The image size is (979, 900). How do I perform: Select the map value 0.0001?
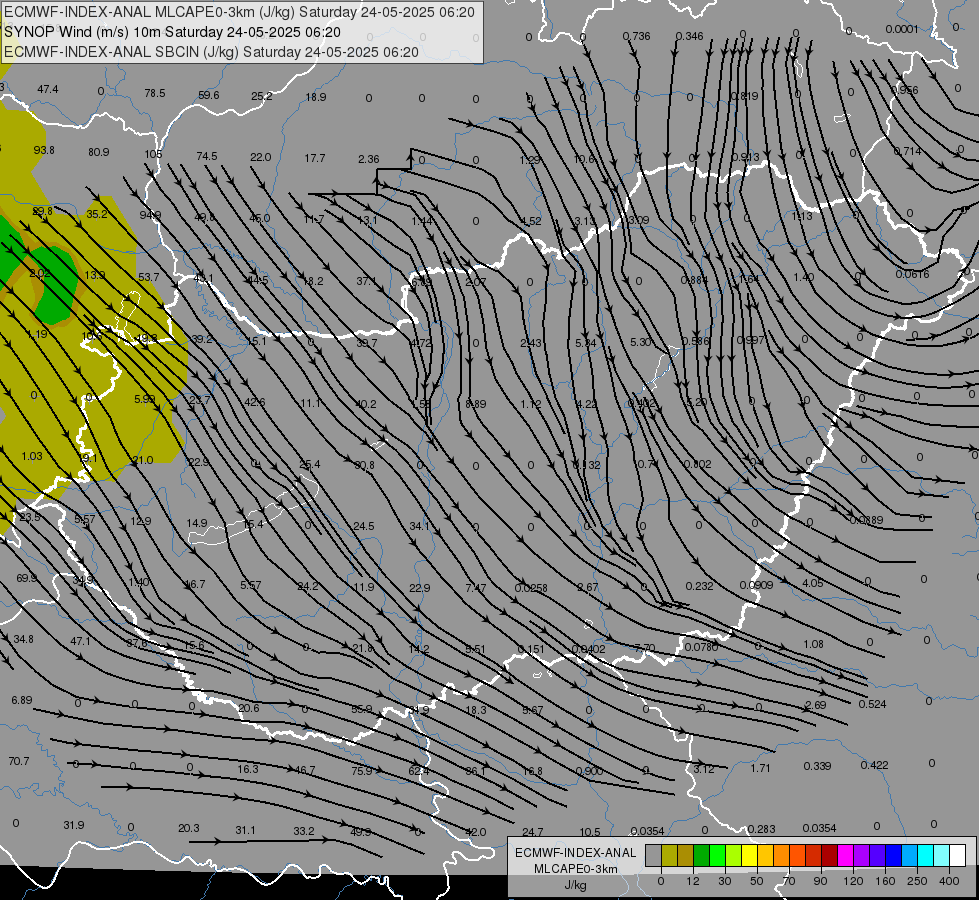[902, 29]
